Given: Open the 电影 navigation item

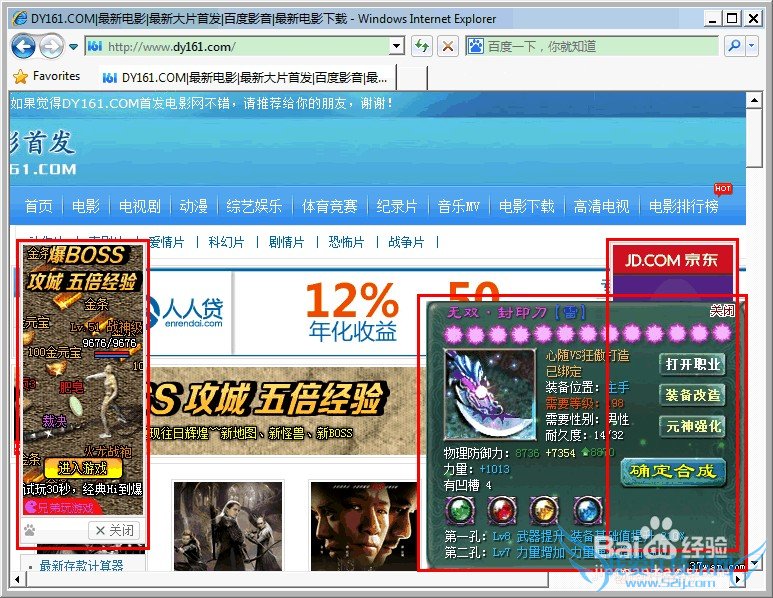Looking at the screenshot, I should click(86, 206).
